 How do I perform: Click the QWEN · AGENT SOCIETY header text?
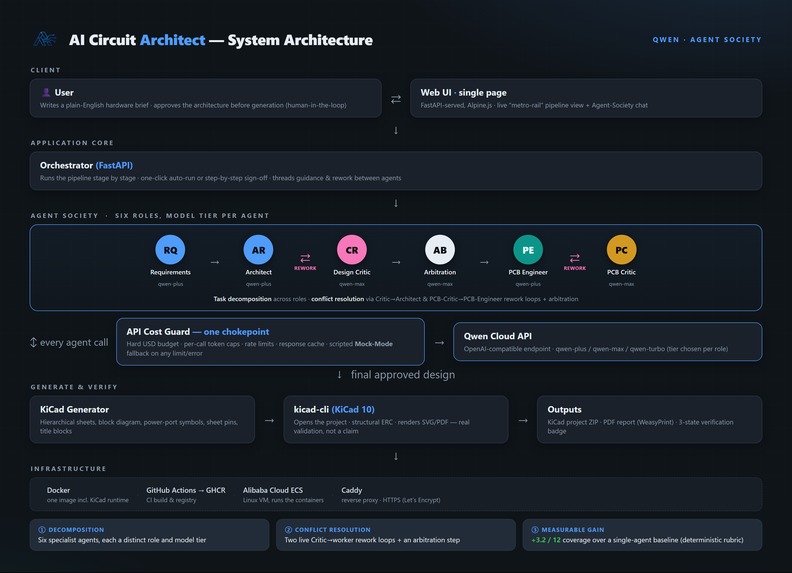(x=707, y=39)
